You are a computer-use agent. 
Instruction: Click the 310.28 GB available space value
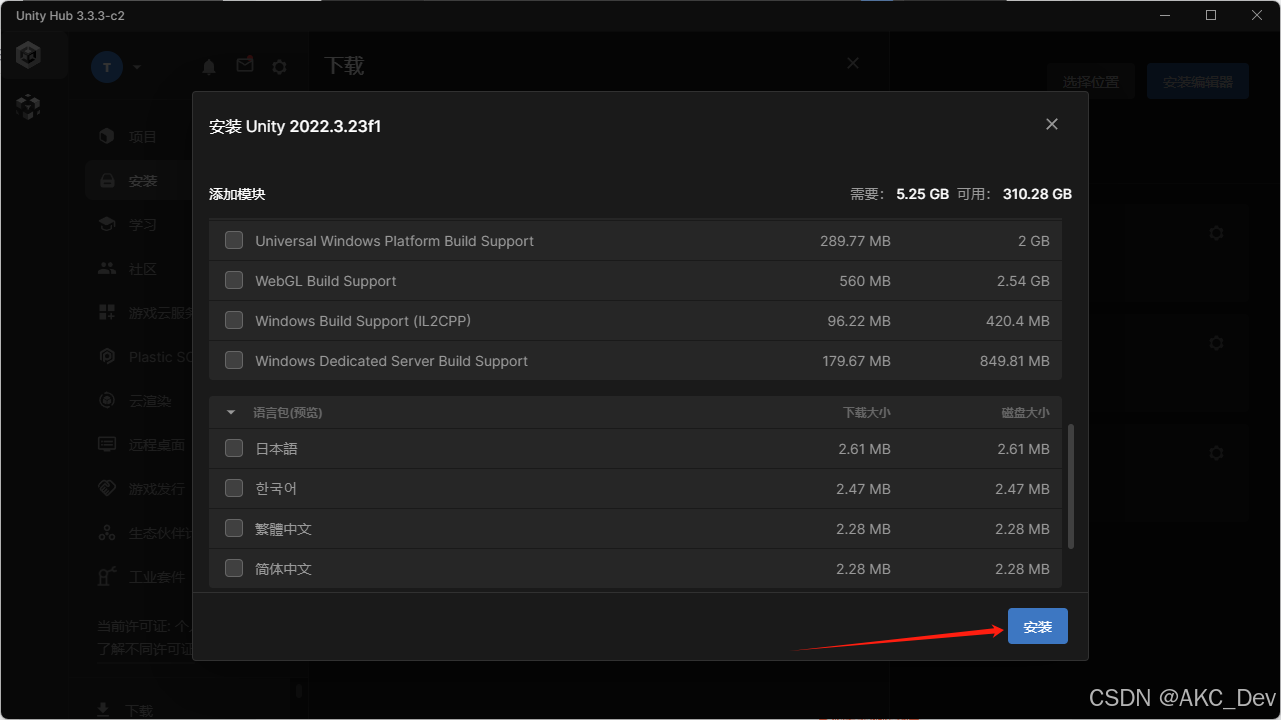point(1037,194)
